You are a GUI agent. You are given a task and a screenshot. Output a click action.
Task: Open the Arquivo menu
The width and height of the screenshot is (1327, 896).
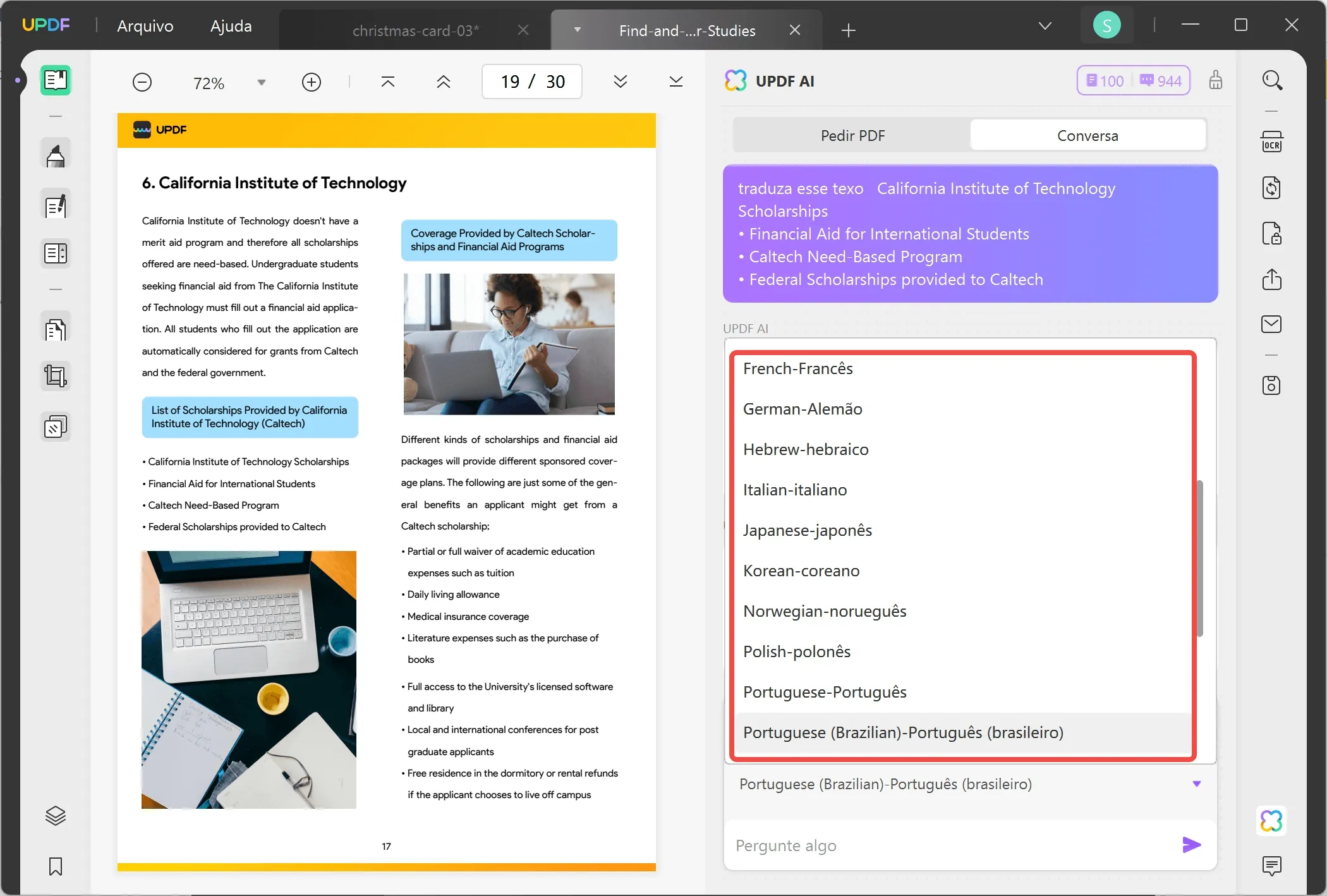tap(145, 26)
